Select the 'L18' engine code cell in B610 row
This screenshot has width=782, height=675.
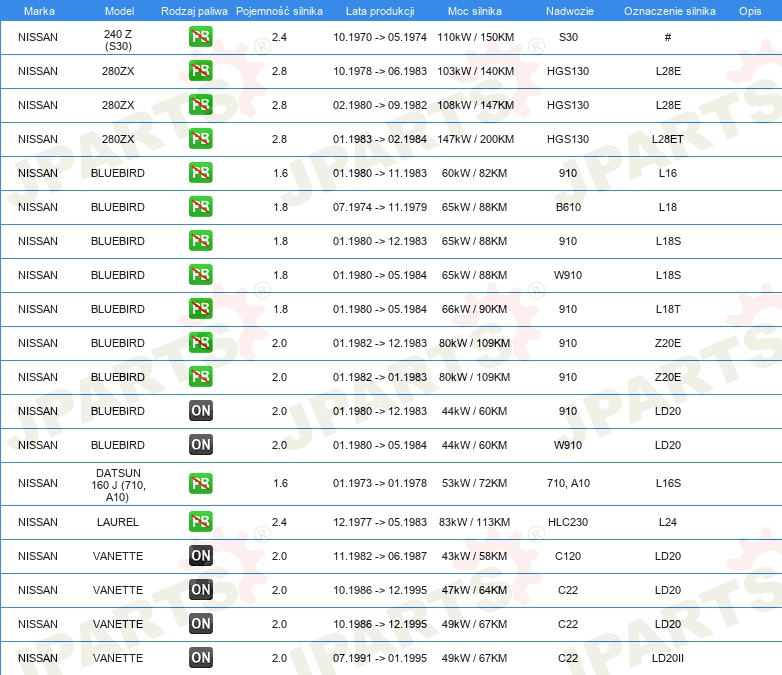click(x=668, y=207)
